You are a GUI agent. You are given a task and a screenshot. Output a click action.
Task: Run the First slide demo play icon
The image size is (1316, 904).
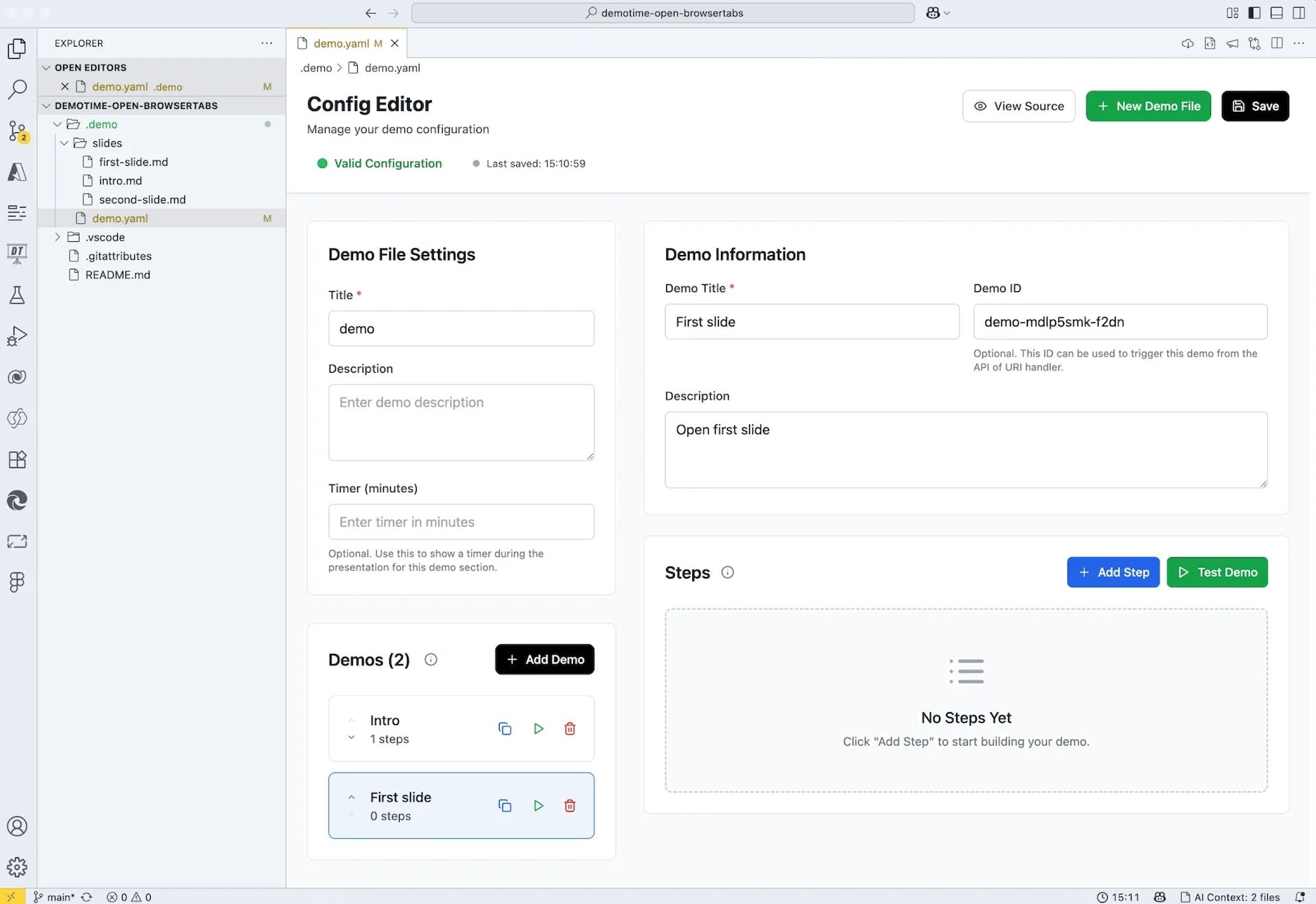pyautogui.click(x=538, y=805)
